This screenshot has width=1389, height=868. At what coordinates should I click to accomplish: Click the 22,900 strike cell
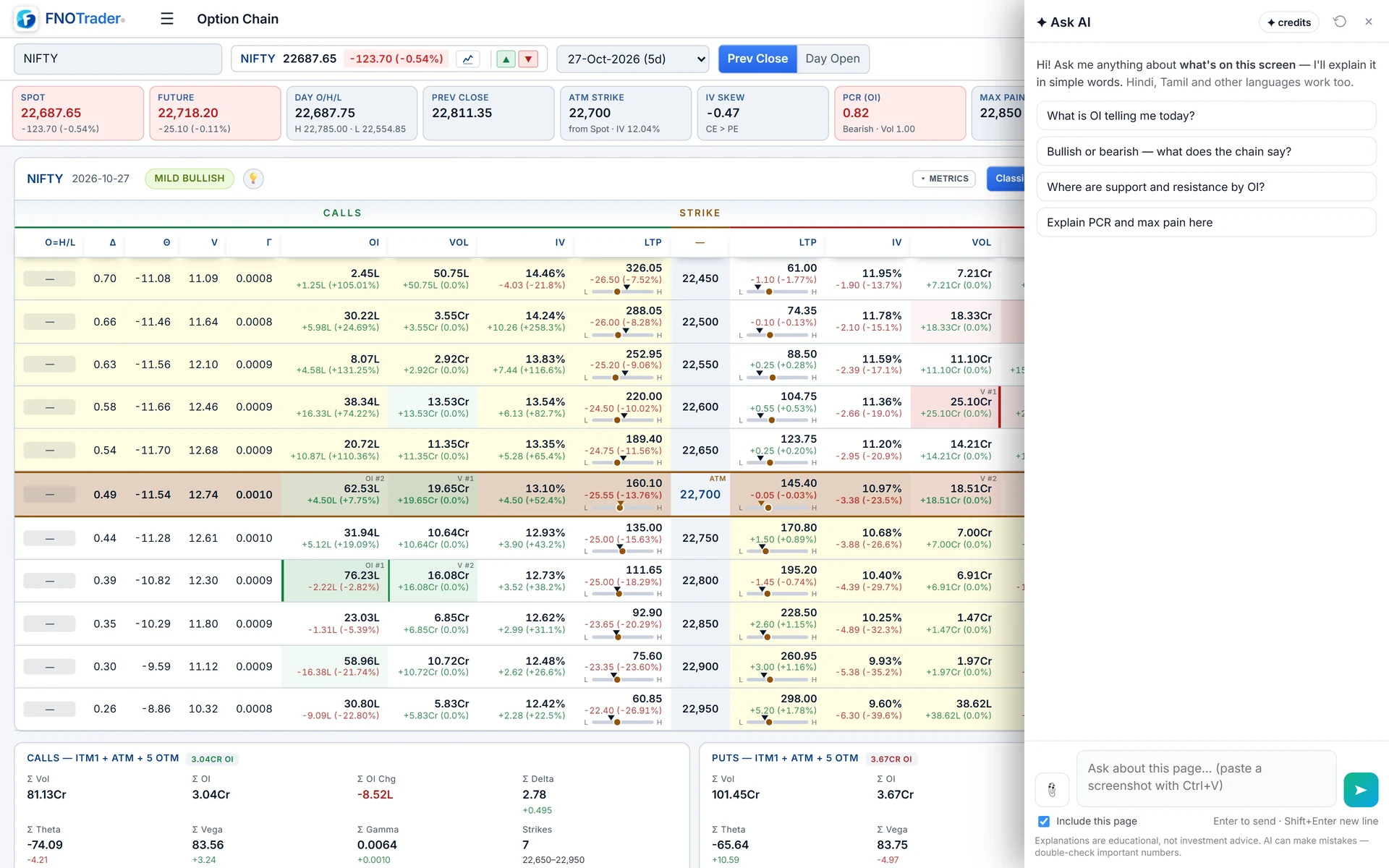[x=700, y=666]
